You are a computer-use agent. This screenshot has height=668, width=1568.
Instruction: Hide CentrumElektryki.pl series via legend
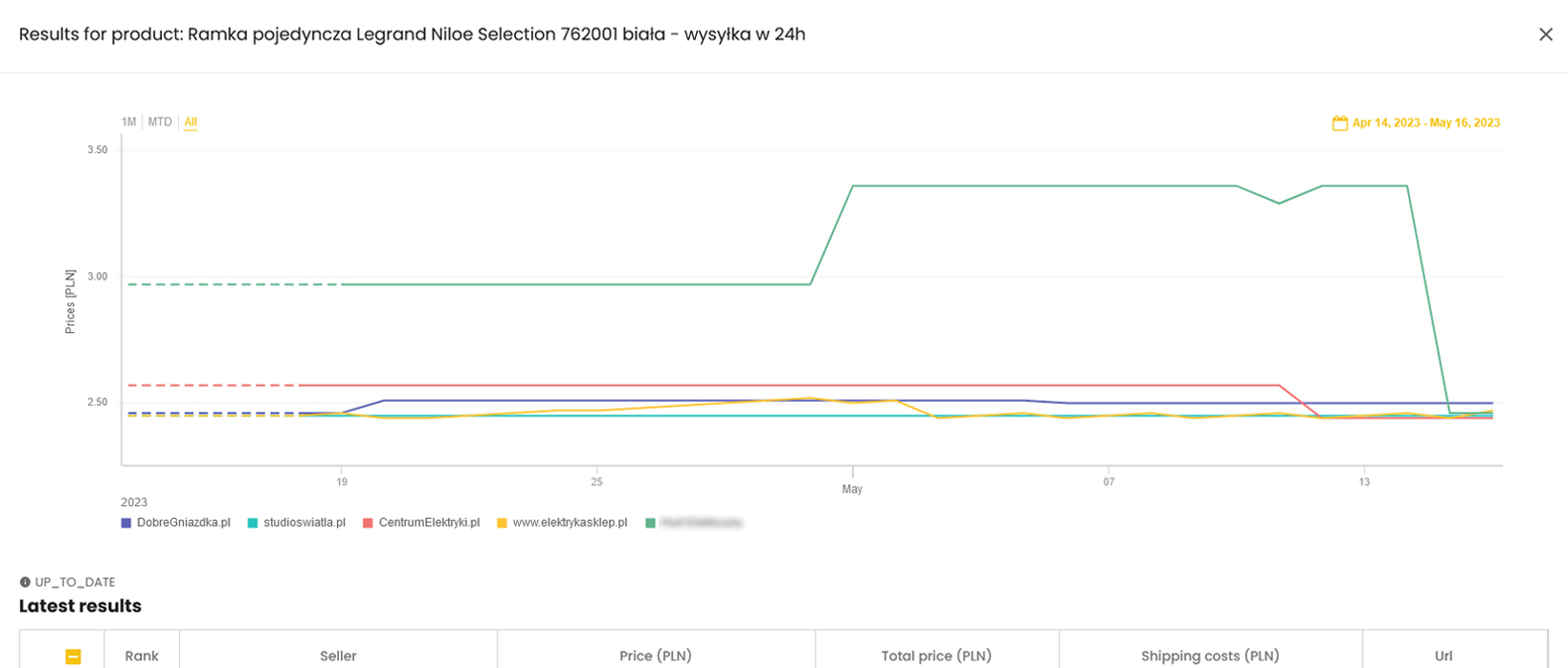tap(421, 523)
